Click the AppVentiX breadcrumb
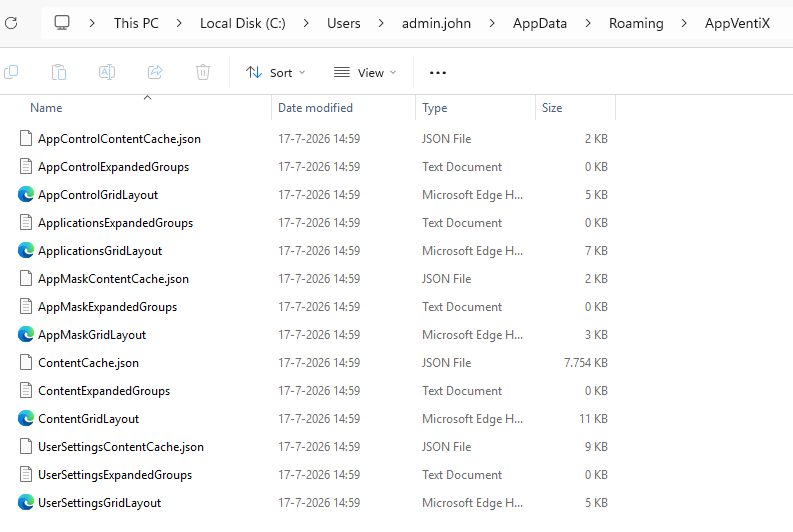 (737, 23)
